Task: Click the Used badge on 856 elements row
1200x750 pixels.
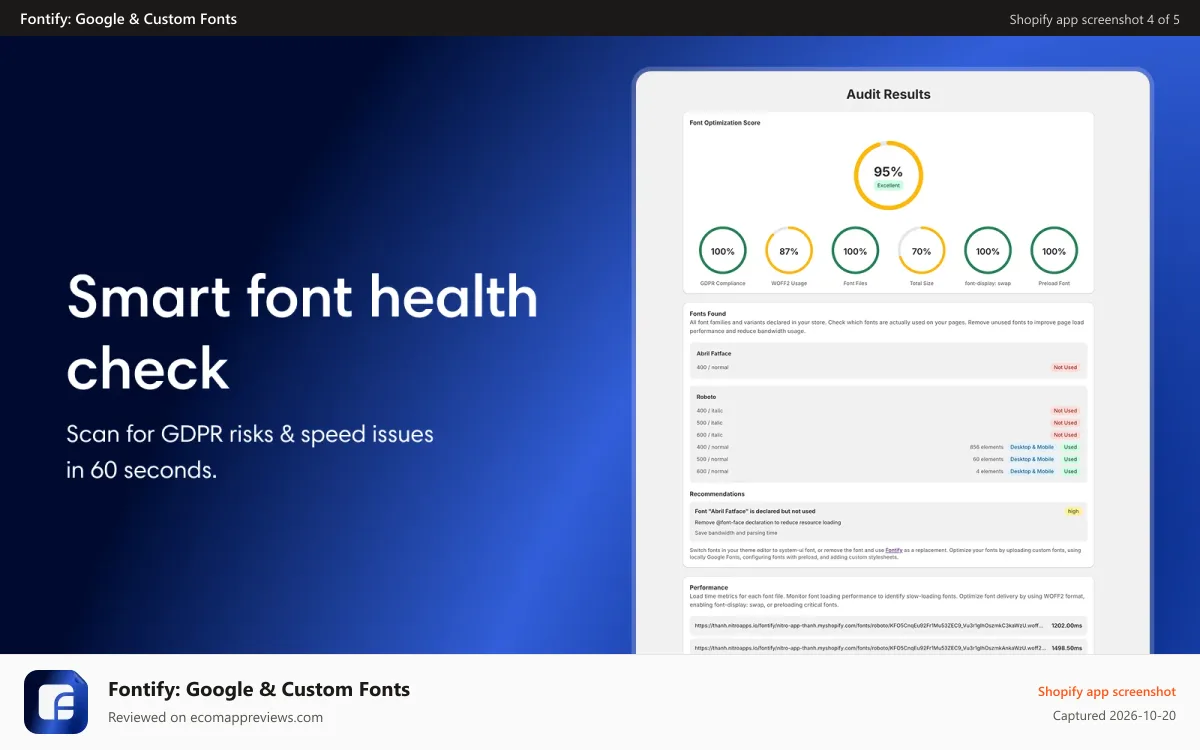Action: pos(1071,447)
